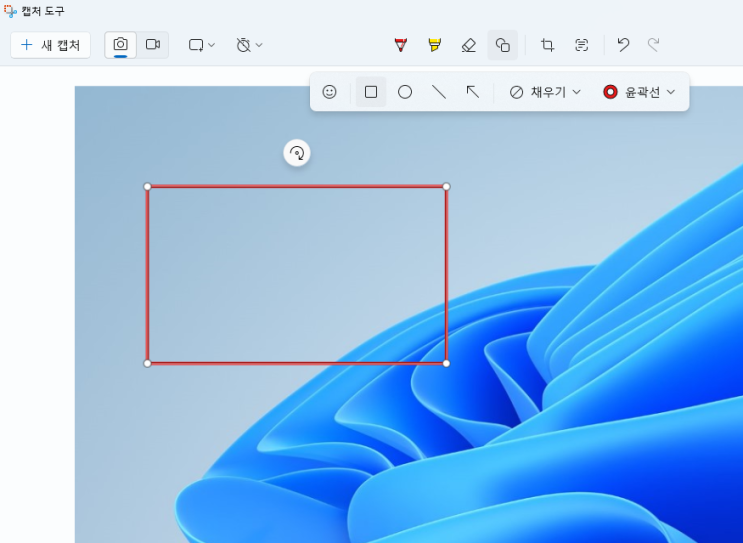The height and width of the screenshot is (543, 743).
Task: Open the capture delay timer dropdown
Action: click(x=249, y=45)
